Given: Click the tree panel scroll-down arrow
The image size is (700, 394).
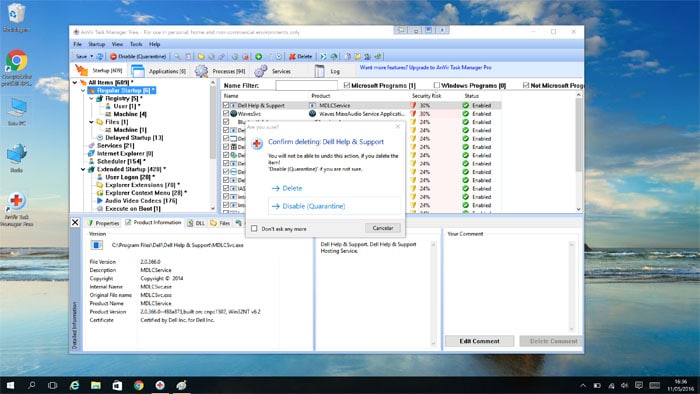Looking at the screenshot, I should [212, 208].
